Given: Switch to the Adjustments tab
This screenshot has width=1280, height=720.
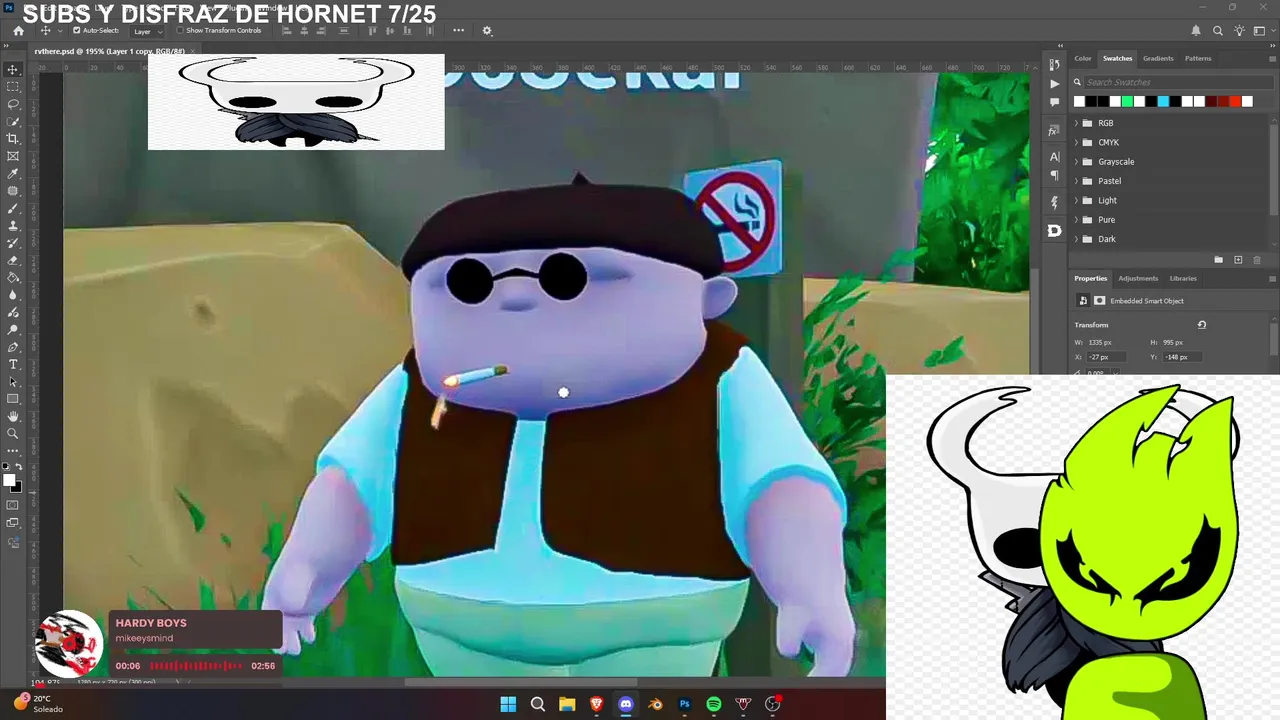Looking at the screenshot, I should point(1138,279).
